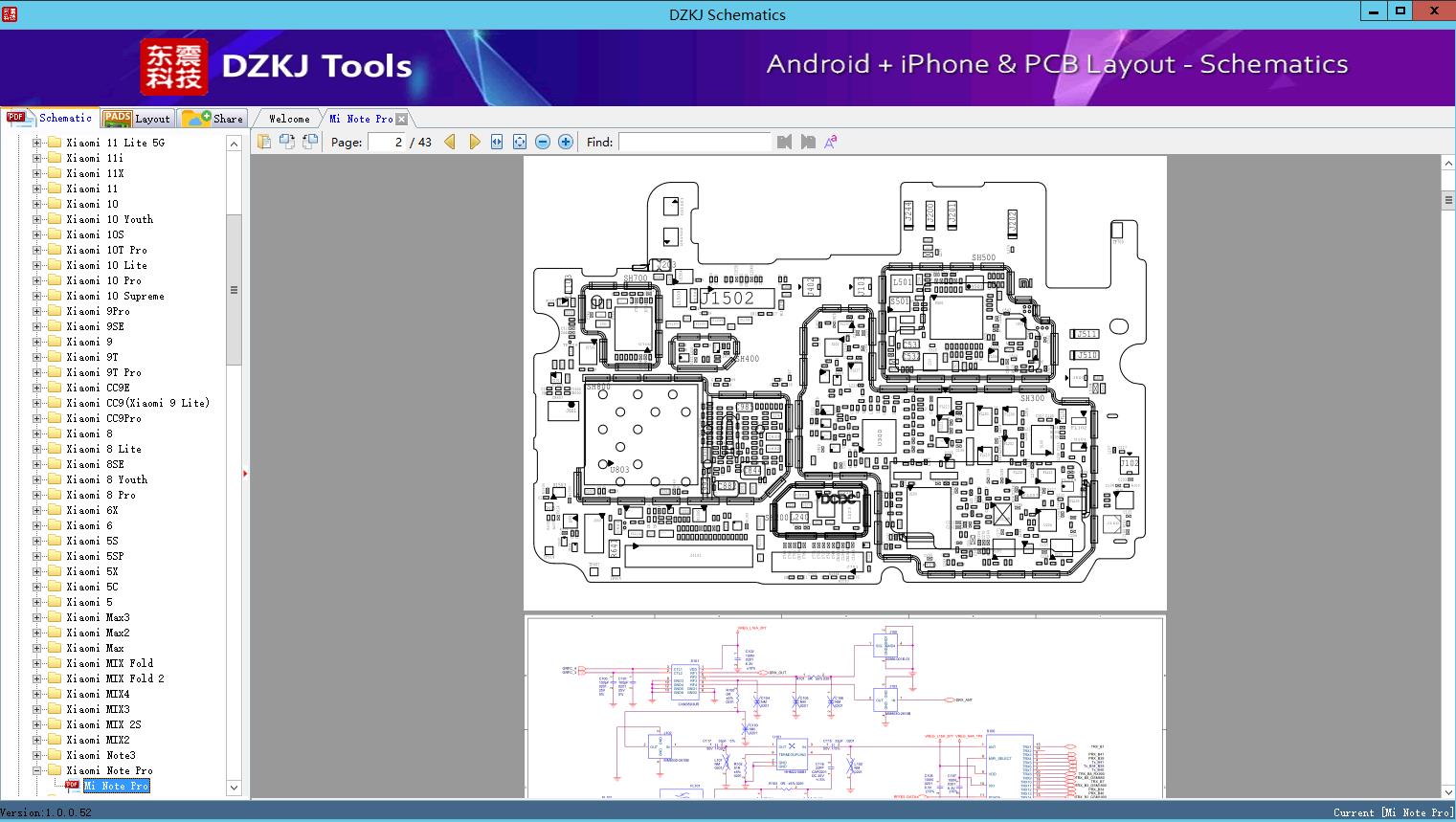
Task: Click the page number input box
Action: [387, 142]
